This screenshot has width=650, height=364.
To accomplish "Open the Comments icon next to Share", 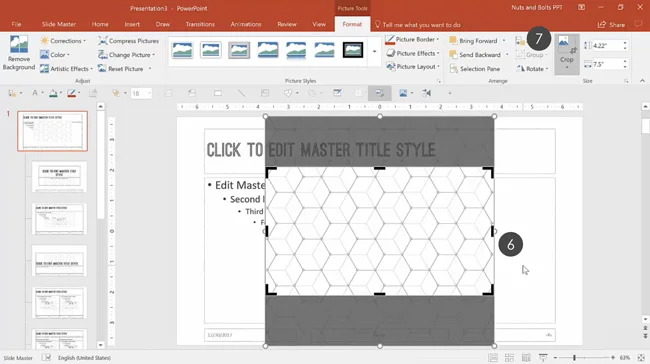I will tap(638, 24).
